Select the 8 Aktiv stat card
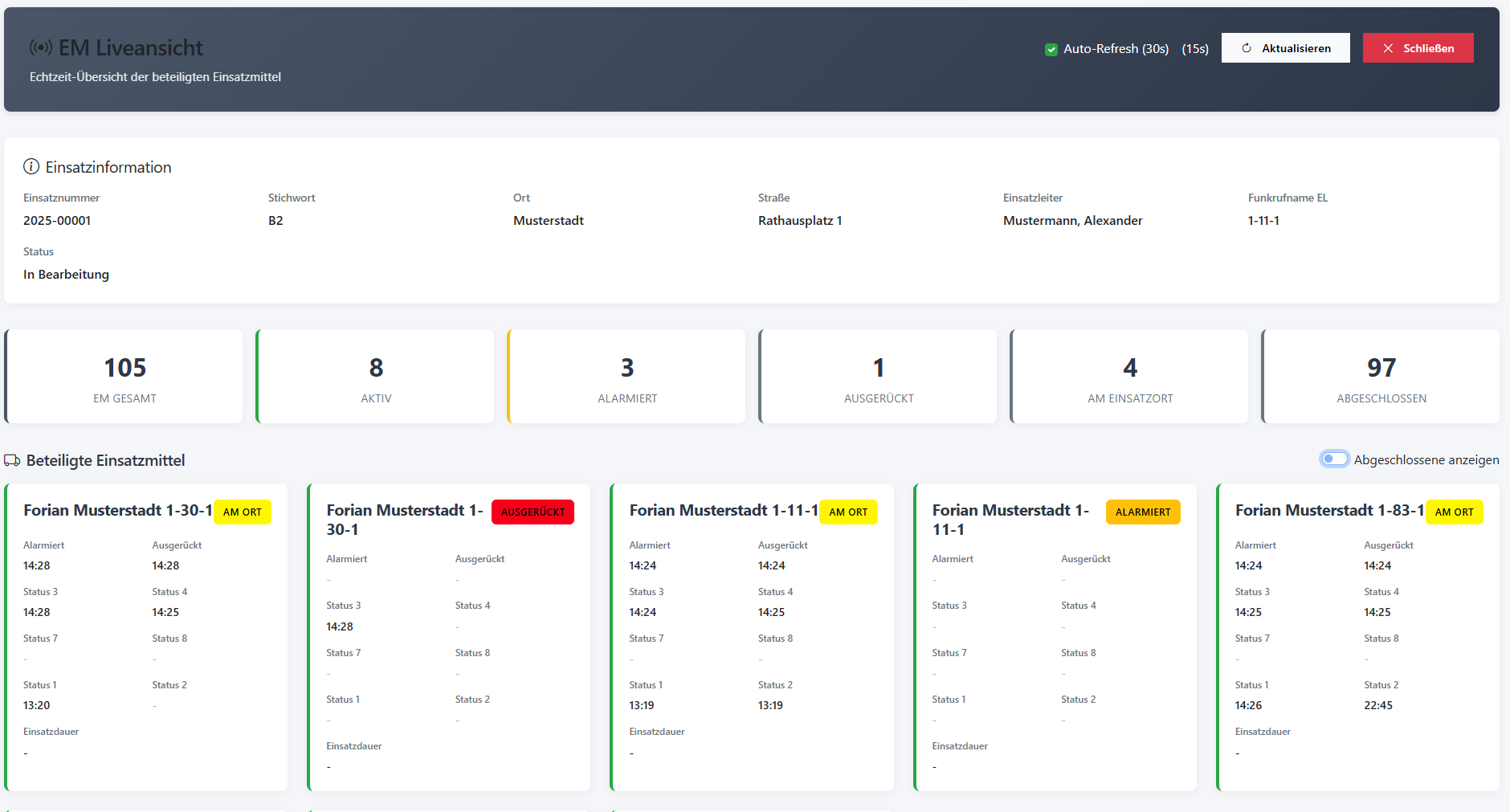This screenshot has width=1510, height=812. 376,377
